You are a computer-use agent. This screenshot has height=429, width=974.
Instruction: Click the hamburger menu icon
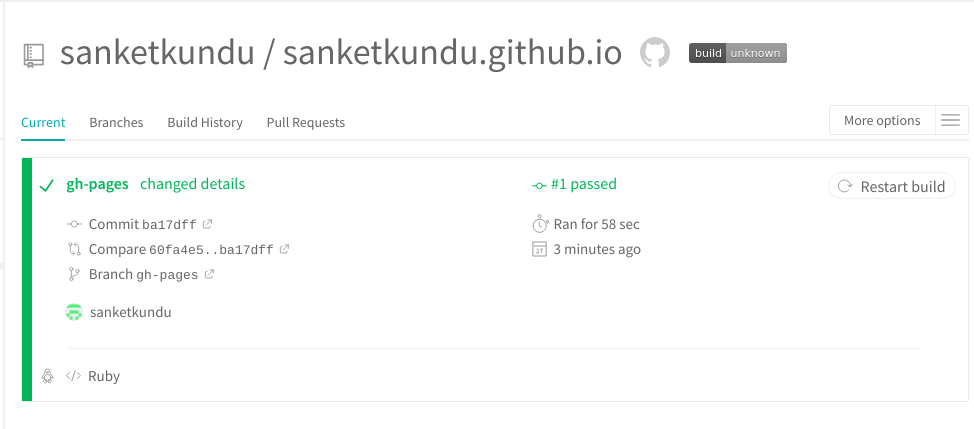(951, 121)
